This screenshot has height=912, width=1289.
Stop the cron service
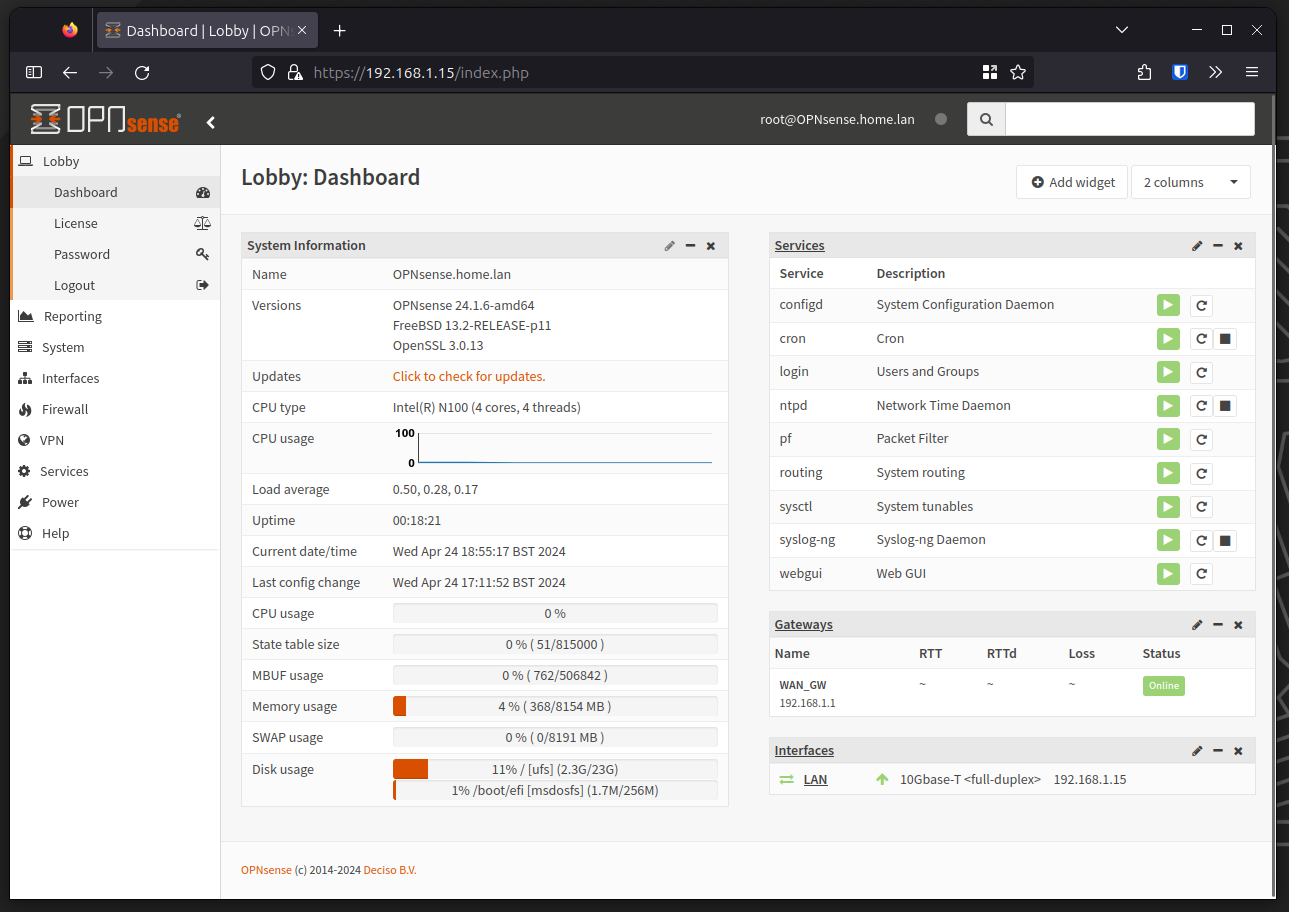click(1225, 339)
